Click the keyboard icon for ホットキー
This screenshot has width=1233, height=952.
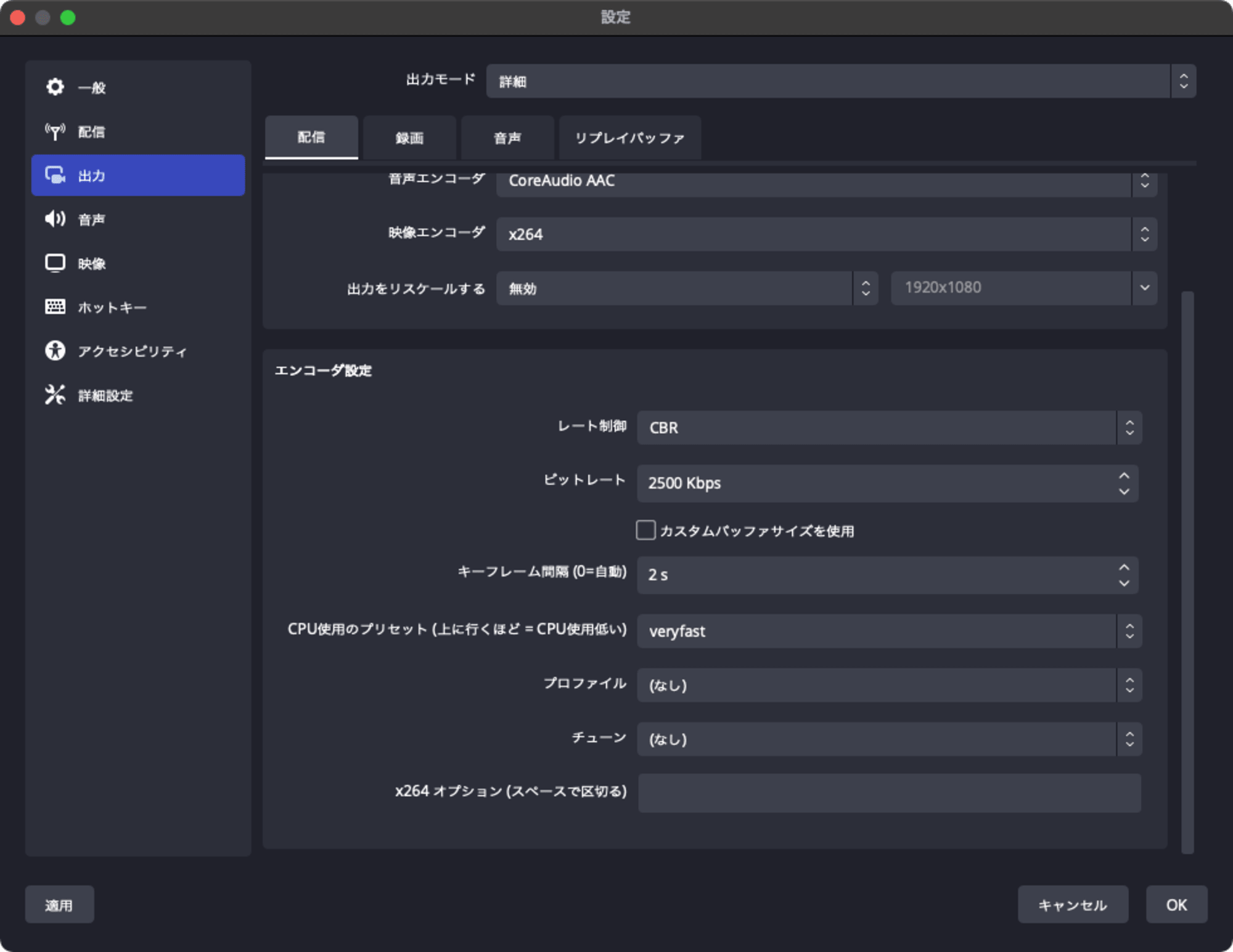(55, 307)
